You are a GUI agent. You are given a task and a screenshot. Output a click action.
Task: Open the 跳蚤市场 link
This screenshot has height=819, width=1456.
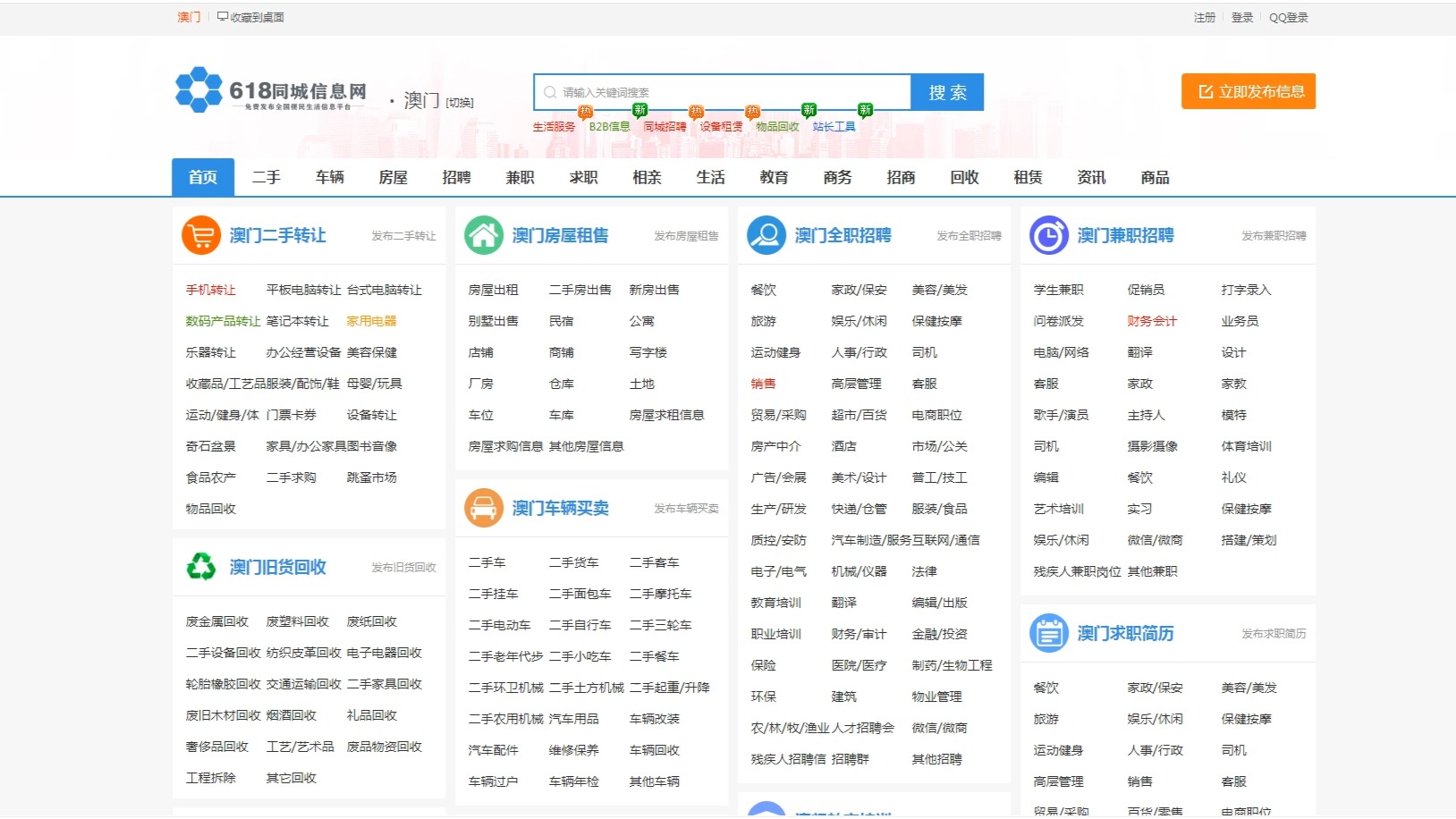[x=372, y=477]
